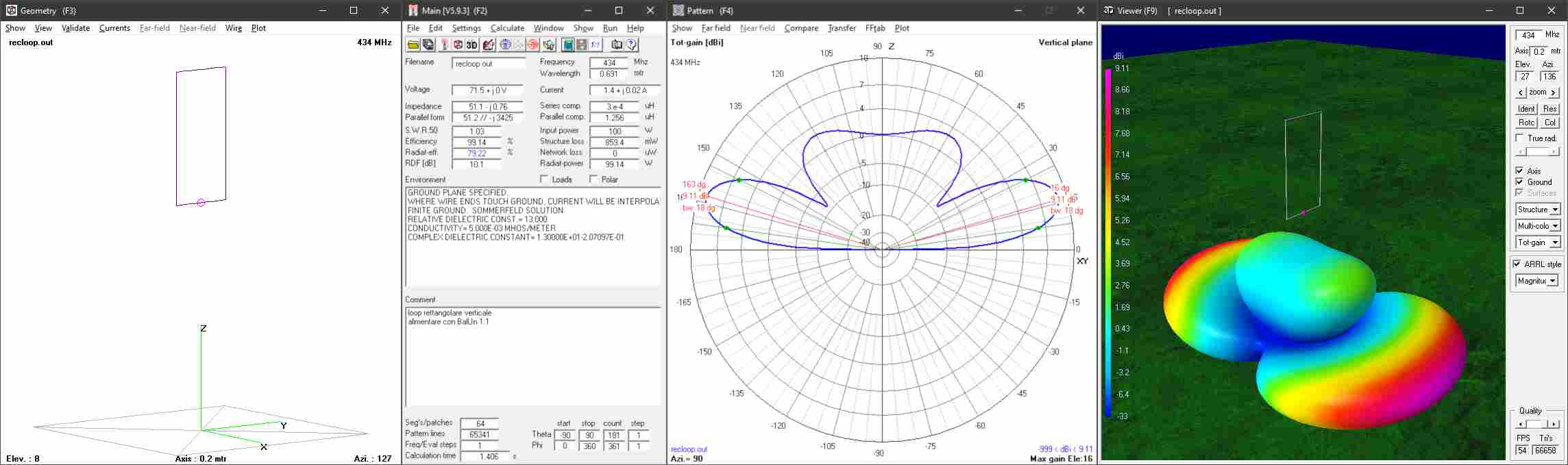The image size is (1568, 465).
Task: Open the Calculate menu in Main window
Action: pos(507,28)
